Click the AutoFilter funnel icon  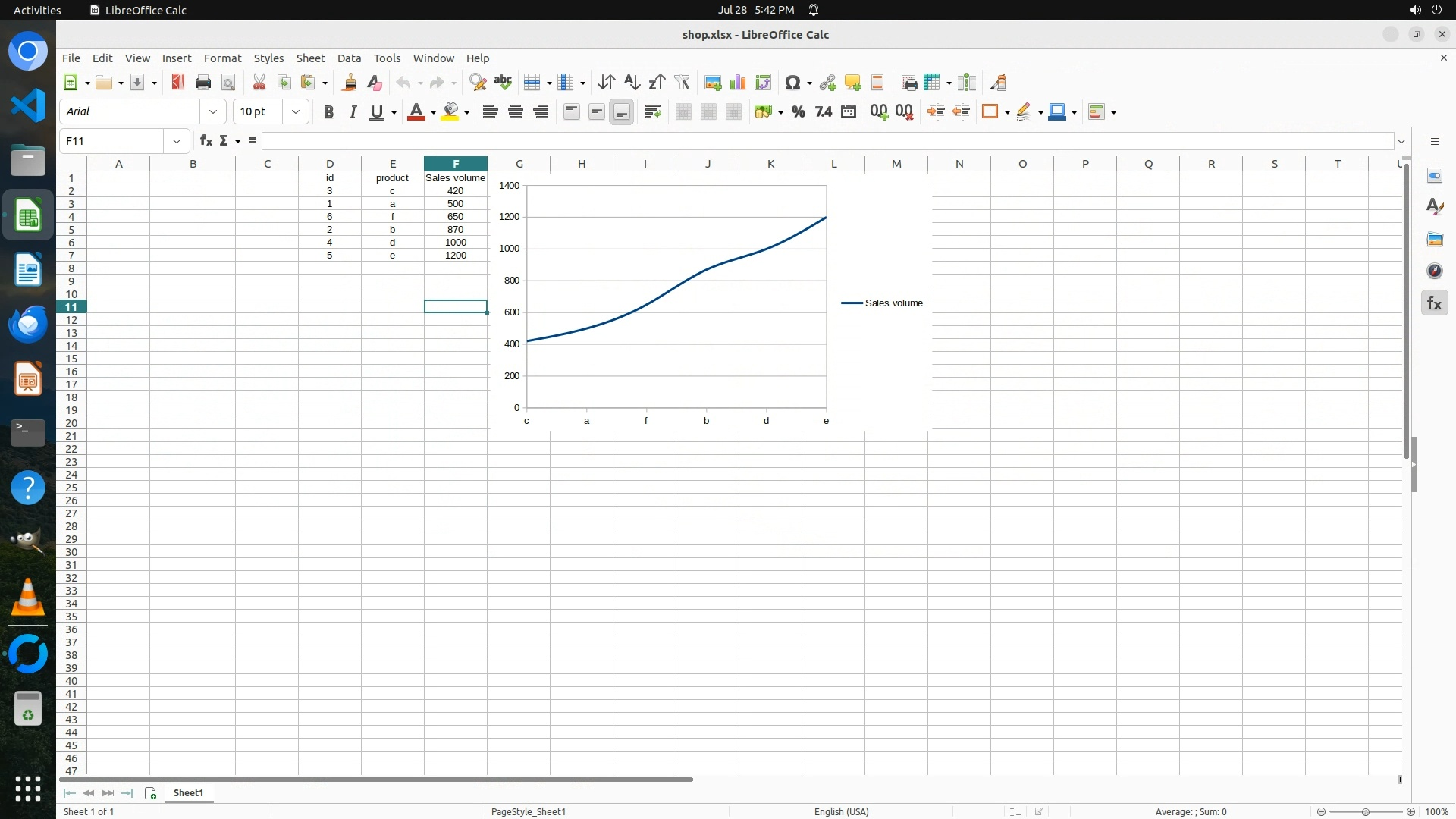682,83
